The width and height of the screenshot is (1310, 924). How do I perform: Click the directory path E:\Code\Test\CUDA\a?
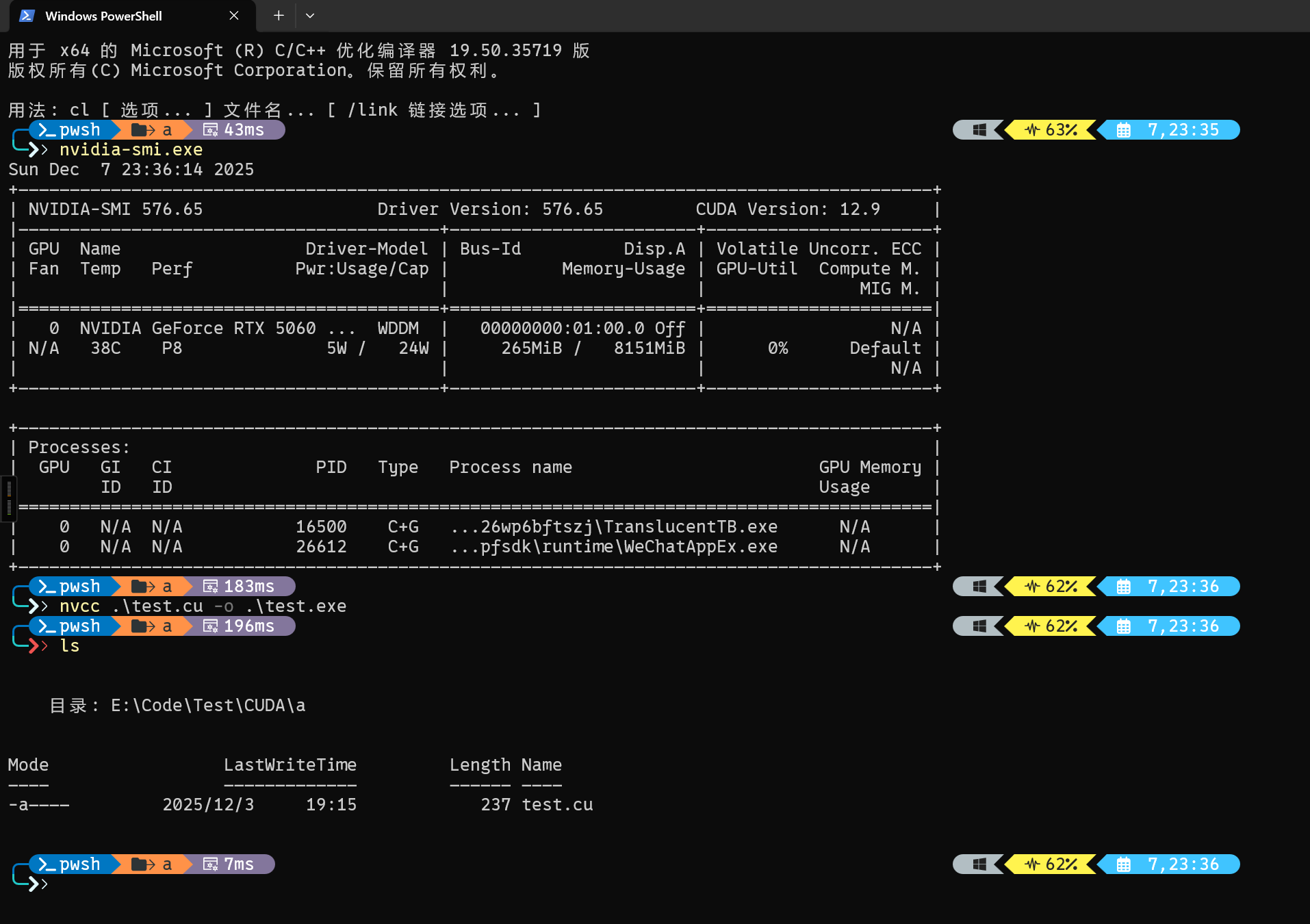coord(208,706)
